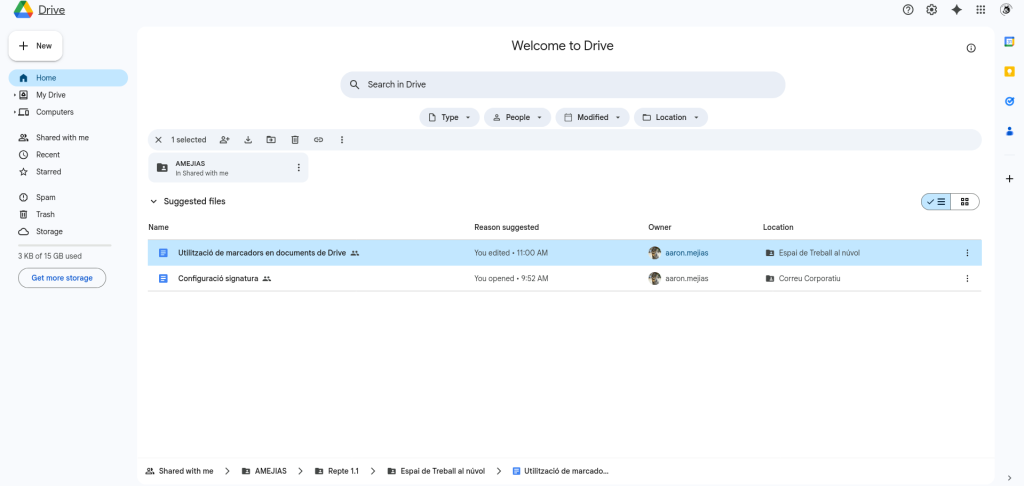Click the Search in Drive field
This screenshot has width=1024, height=486.
tap(562, 85)
